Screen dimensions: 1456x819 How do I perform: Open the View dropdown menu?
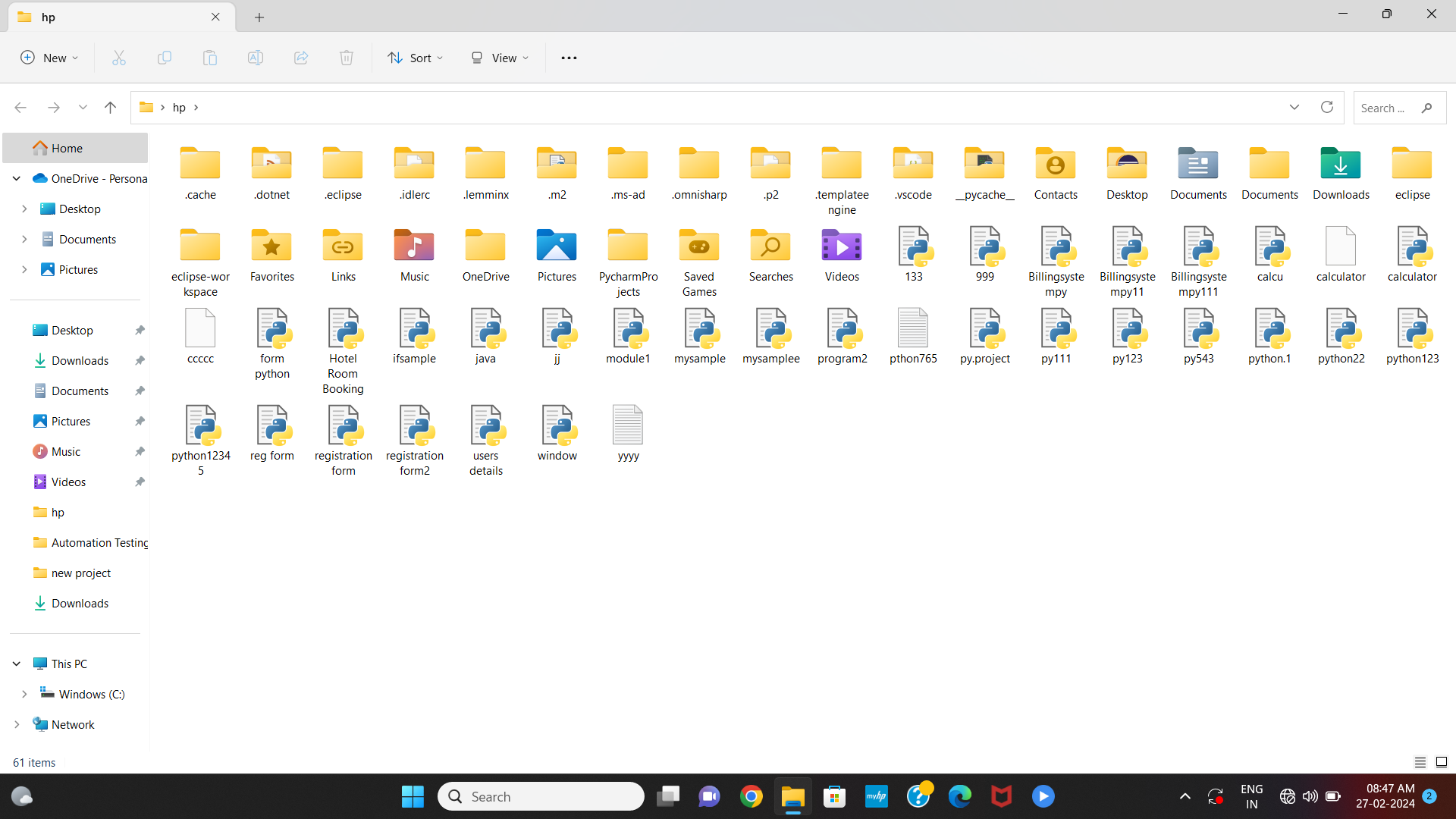pyautogui.click(x=500, y=58)
